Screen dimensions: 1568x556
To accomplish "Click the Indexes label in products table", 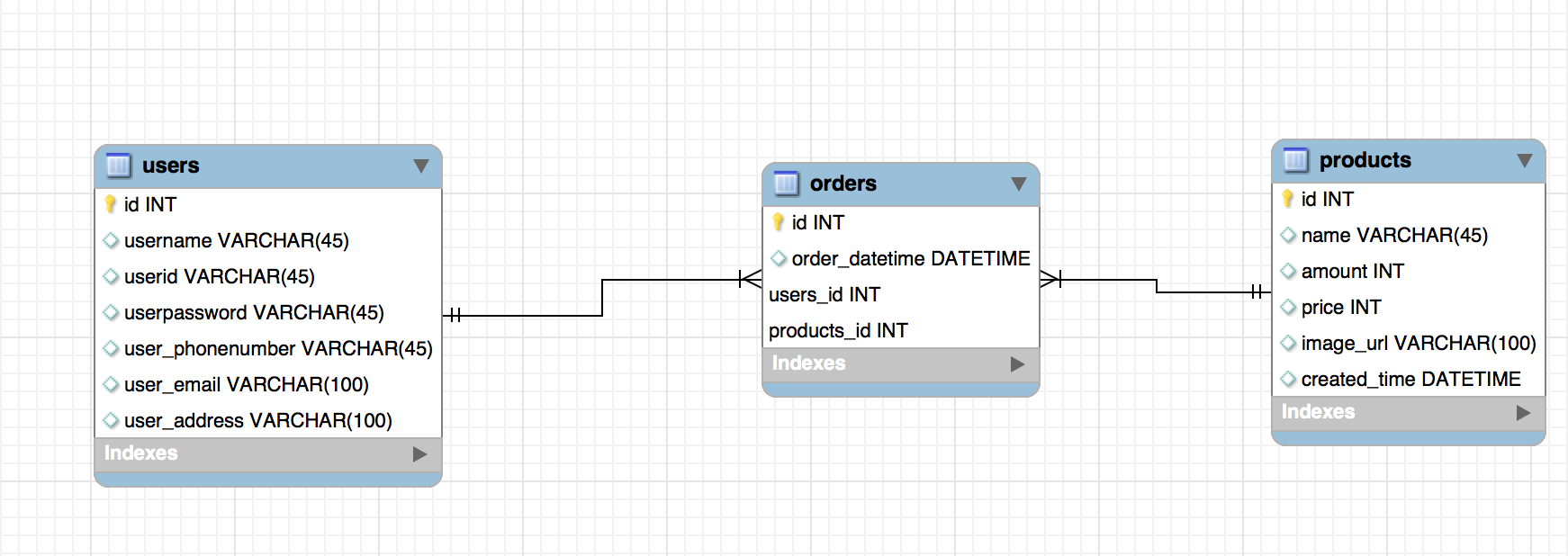I will click(1319, 412).
